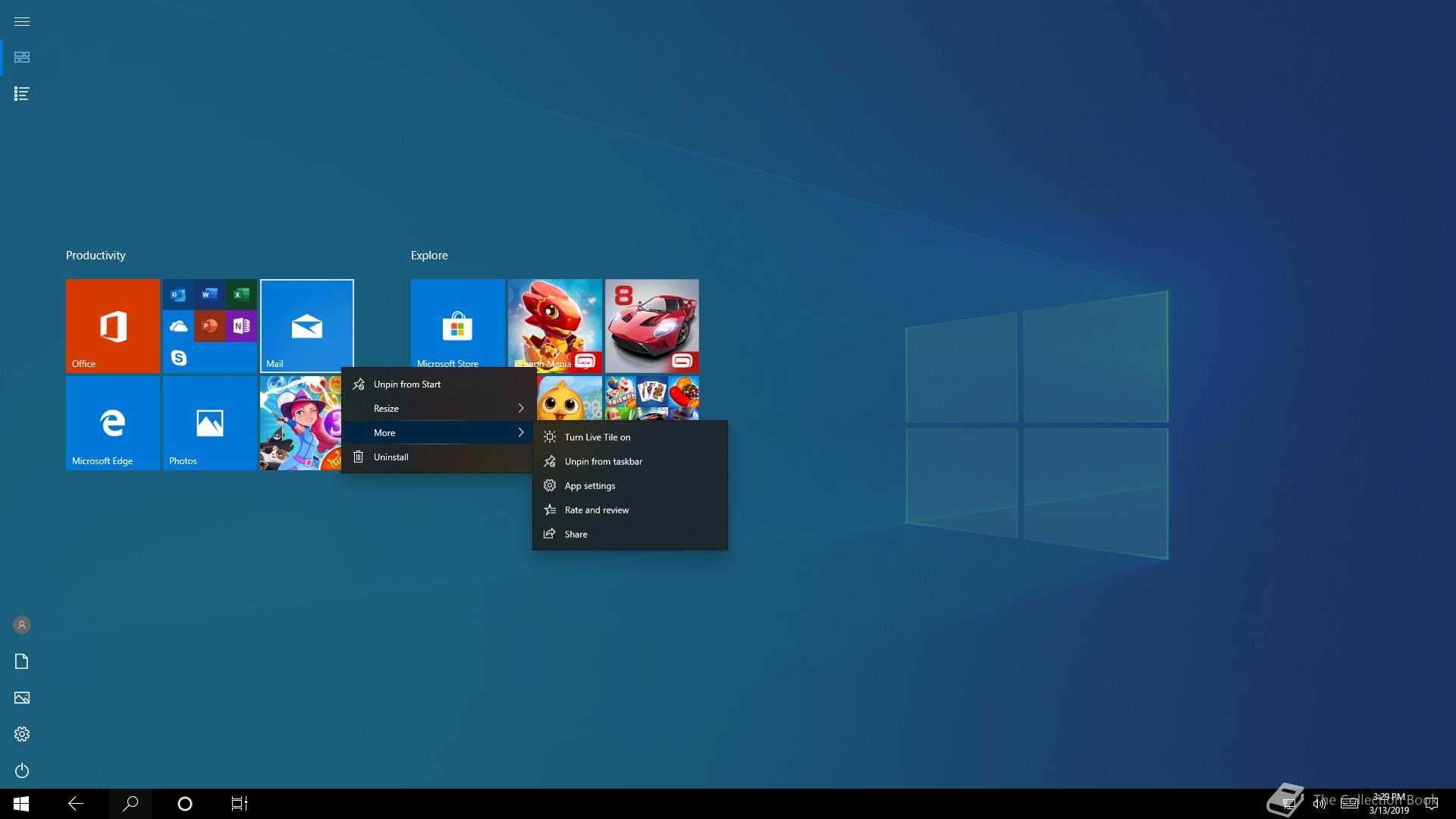Launch OneNote small tile
Screen dimensions: 1456x819
coord(241,326)
